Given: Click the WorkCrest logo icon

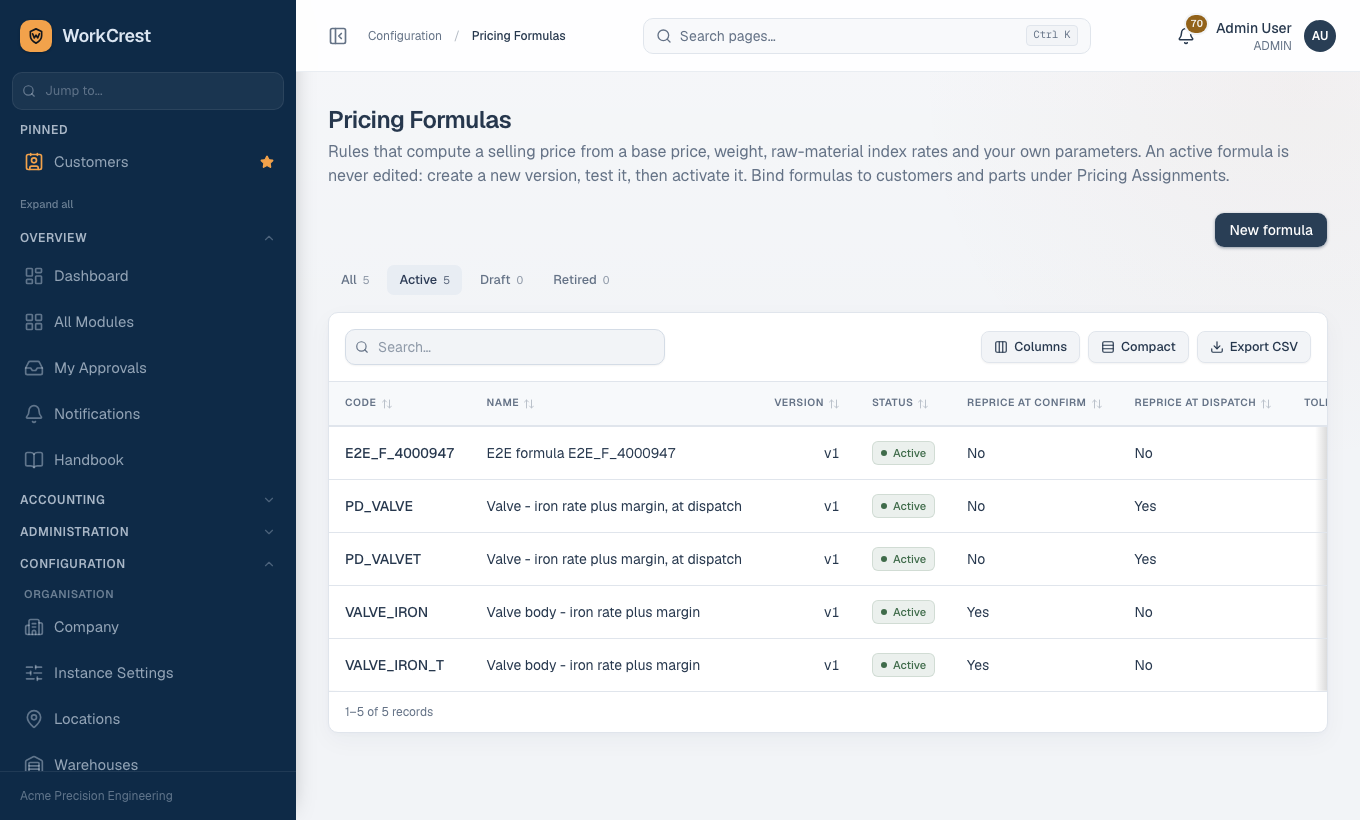Looking at the screenshot, I should pos(36,36).
